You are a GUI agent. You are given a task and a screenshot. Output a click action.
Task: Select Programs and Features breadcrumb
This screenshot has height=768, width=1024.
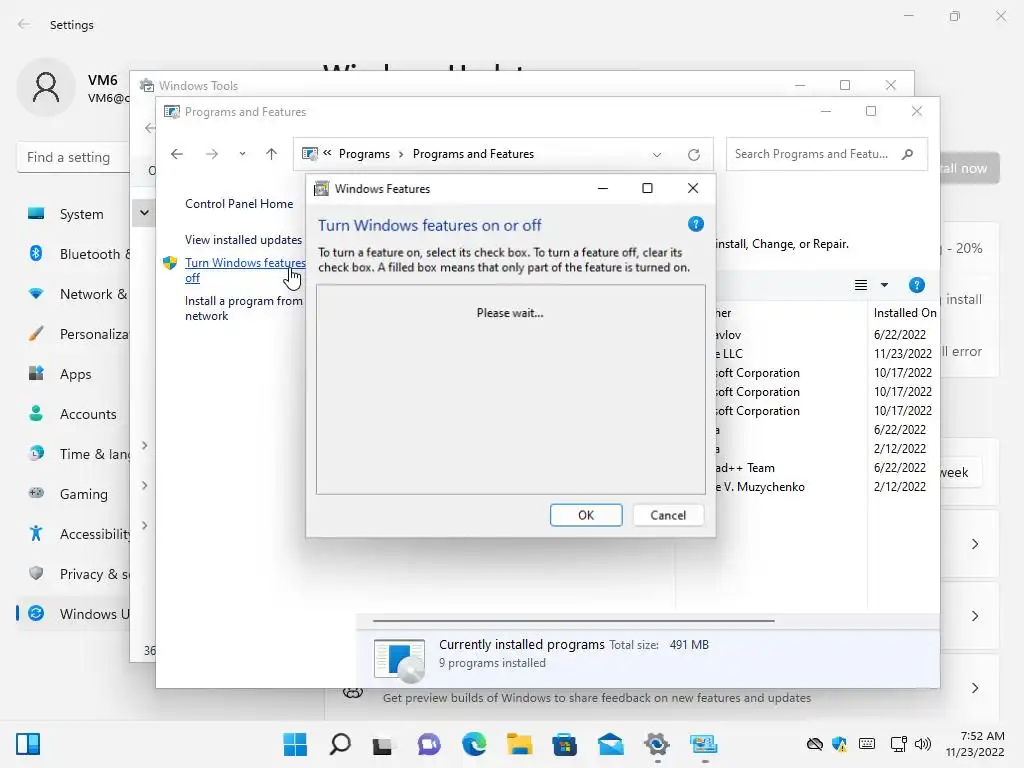[x=473, y=154]
